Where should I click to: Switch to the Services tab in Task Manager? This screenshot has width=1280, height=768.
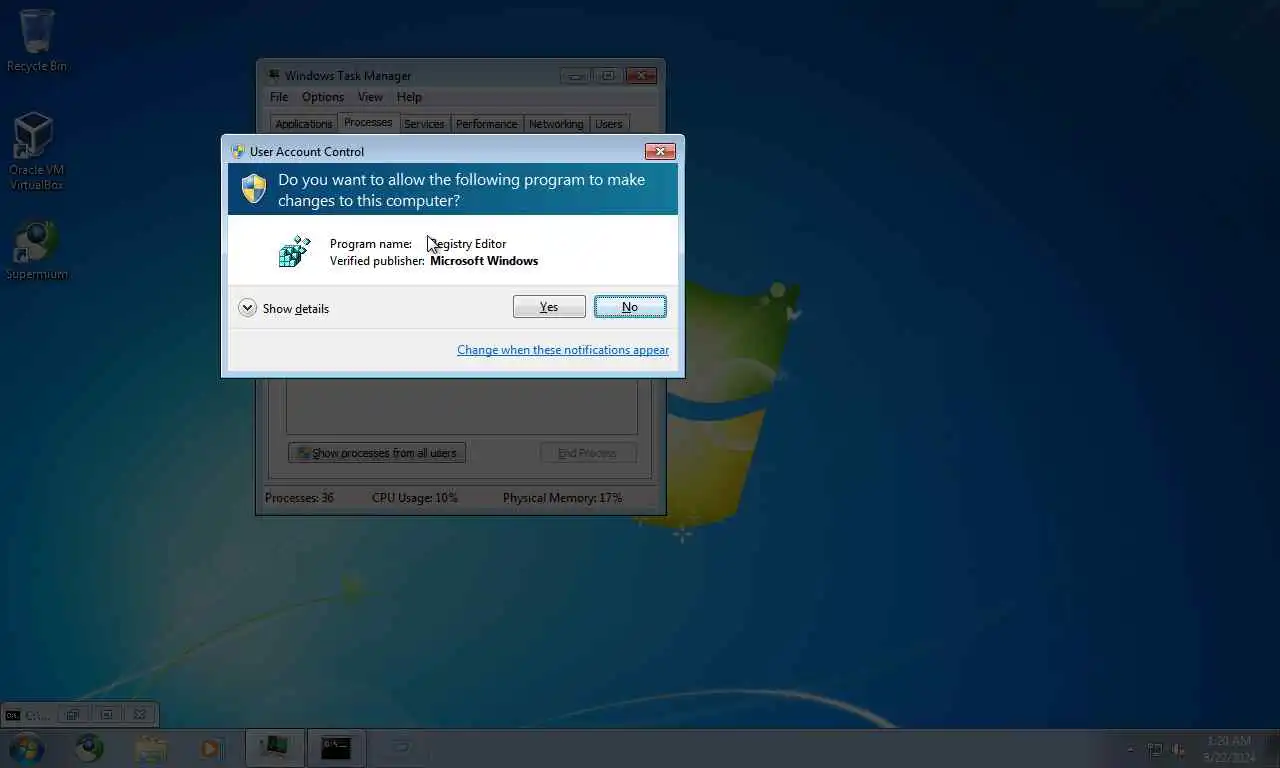pyautogui.click(x=424, y=124)
